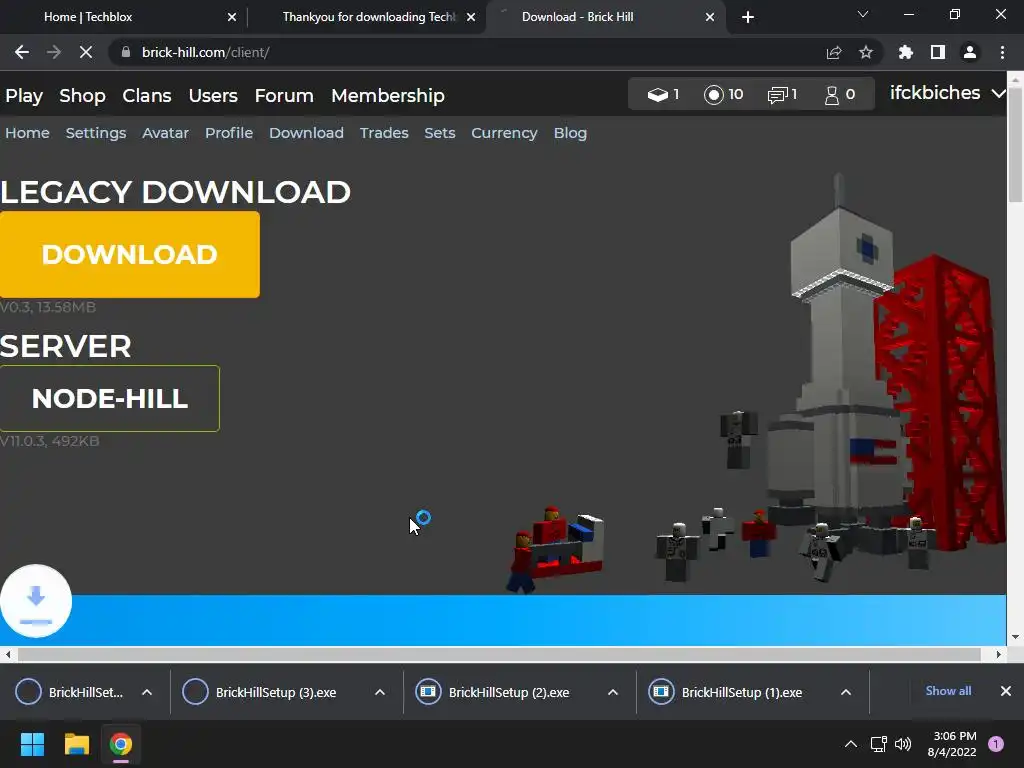Click the yellow DOWNLOAD button
1024x768 pixels.
130,255
